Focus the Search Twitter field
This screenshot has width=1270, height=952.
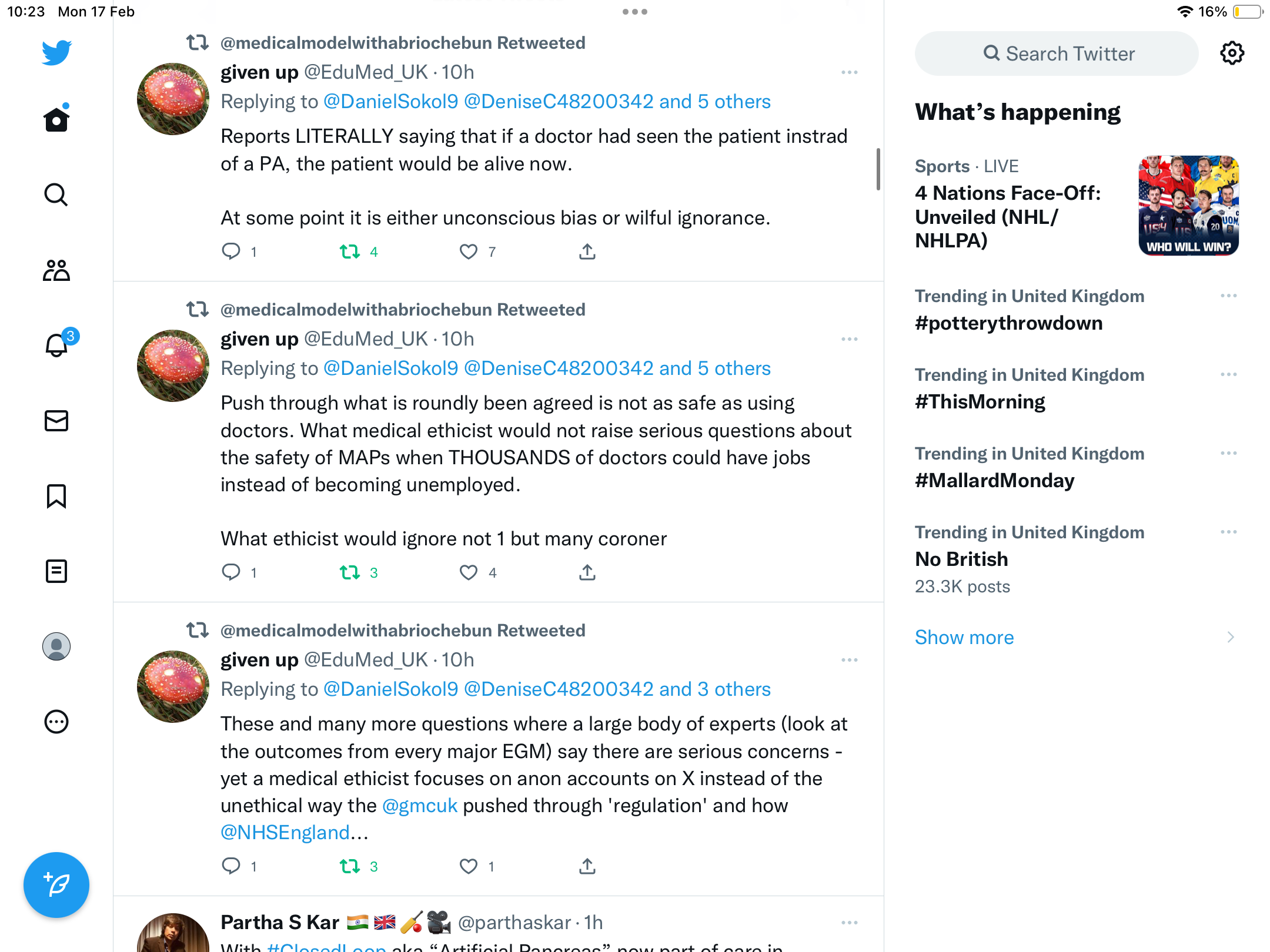click(x=1057, y=53)
